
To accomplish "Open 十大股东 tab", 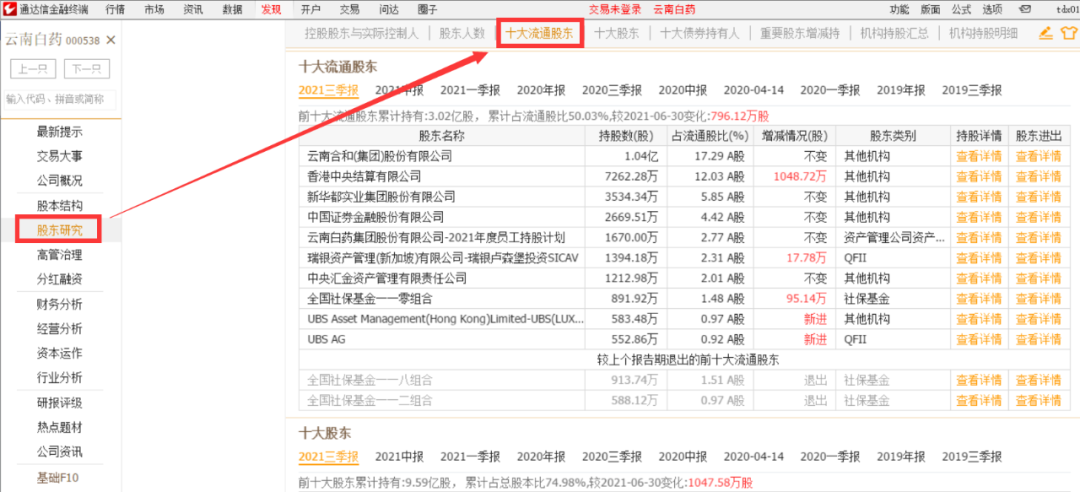I will pyautogui.click(x=616, y=33).
